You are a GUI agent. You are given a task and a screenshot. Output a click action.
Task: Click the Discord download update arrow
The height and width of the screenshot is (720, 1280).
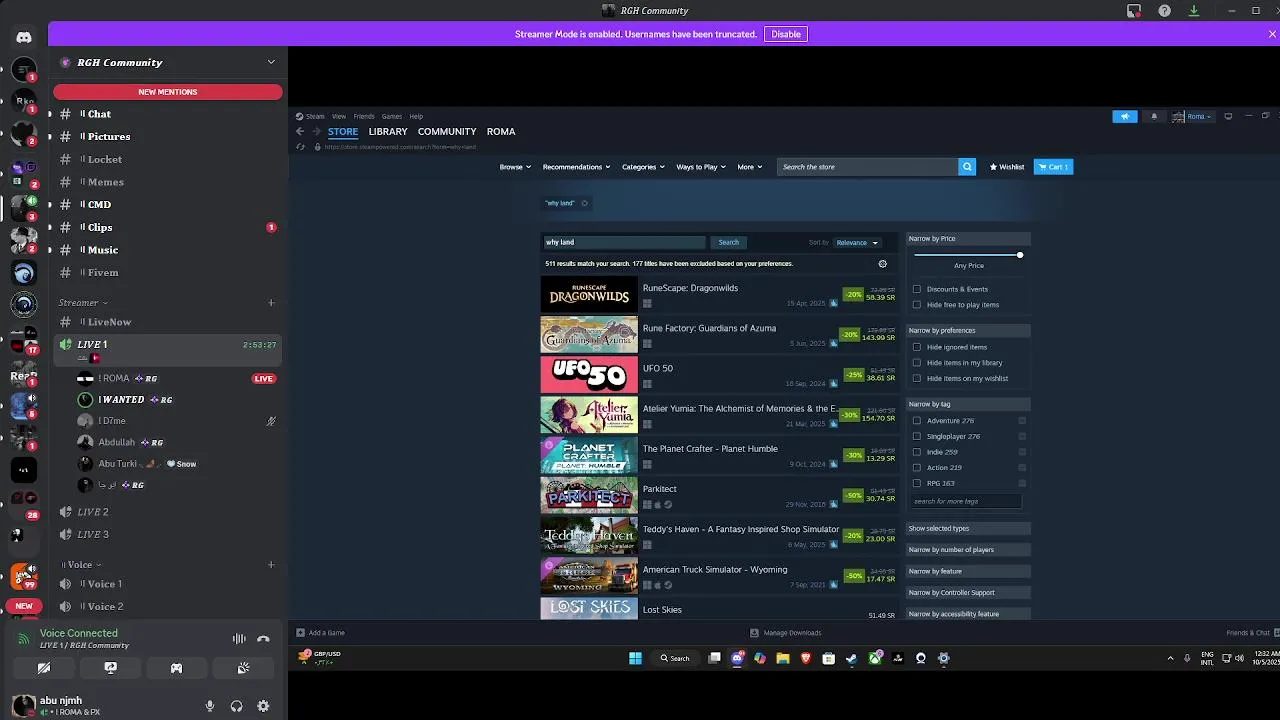pyautogui.click(x=1194, y=11)
